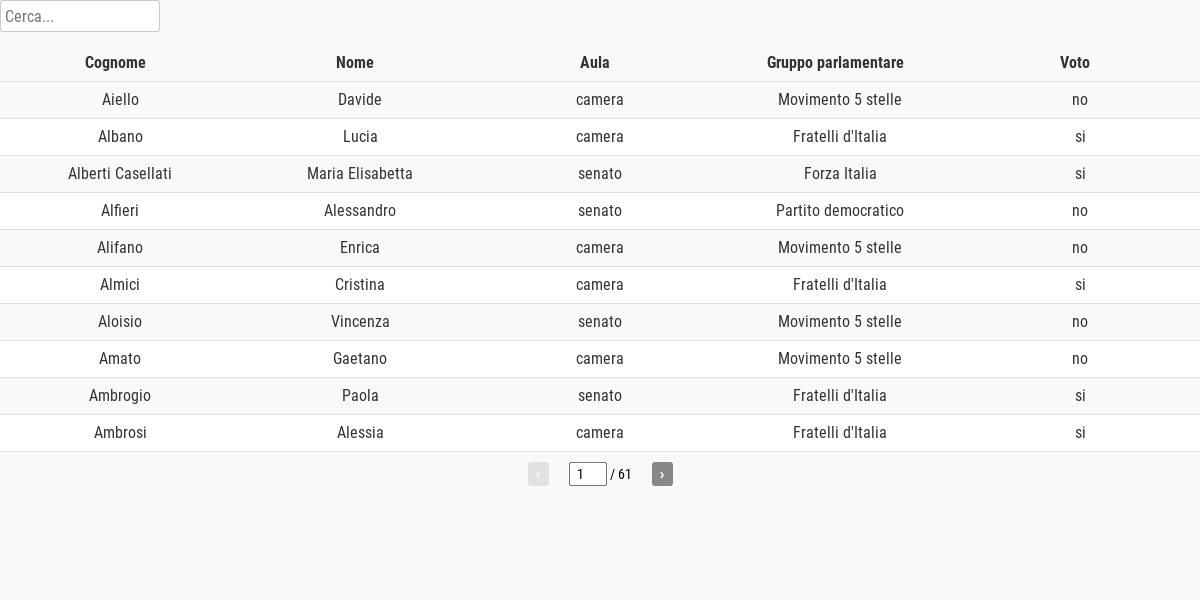Viewport: 1200px width, 600px height.
Task: Sort by Cognome column header
Action: tap(115, 63)
